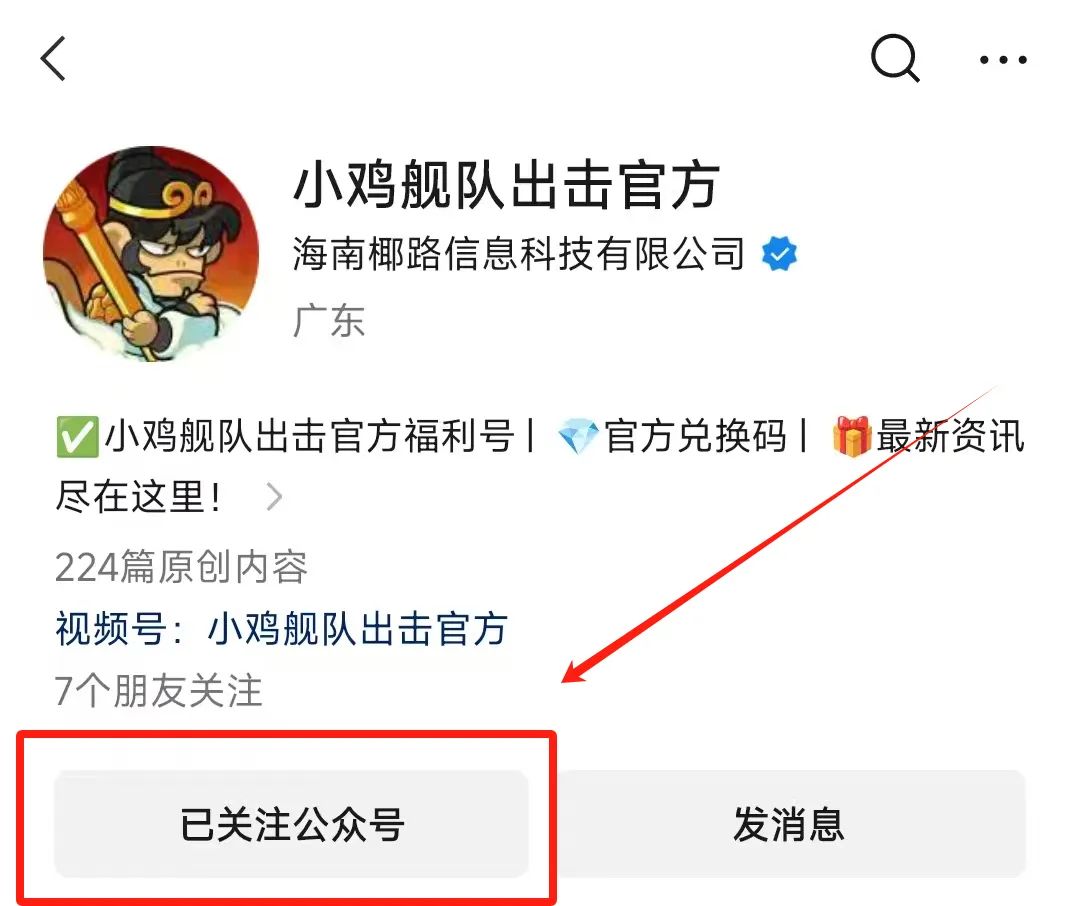Open 视频号 link 小鸡舰队出击官方
Image resolution: width=1080 pixels, height=906 pixels.
click(x=357, y=628)
